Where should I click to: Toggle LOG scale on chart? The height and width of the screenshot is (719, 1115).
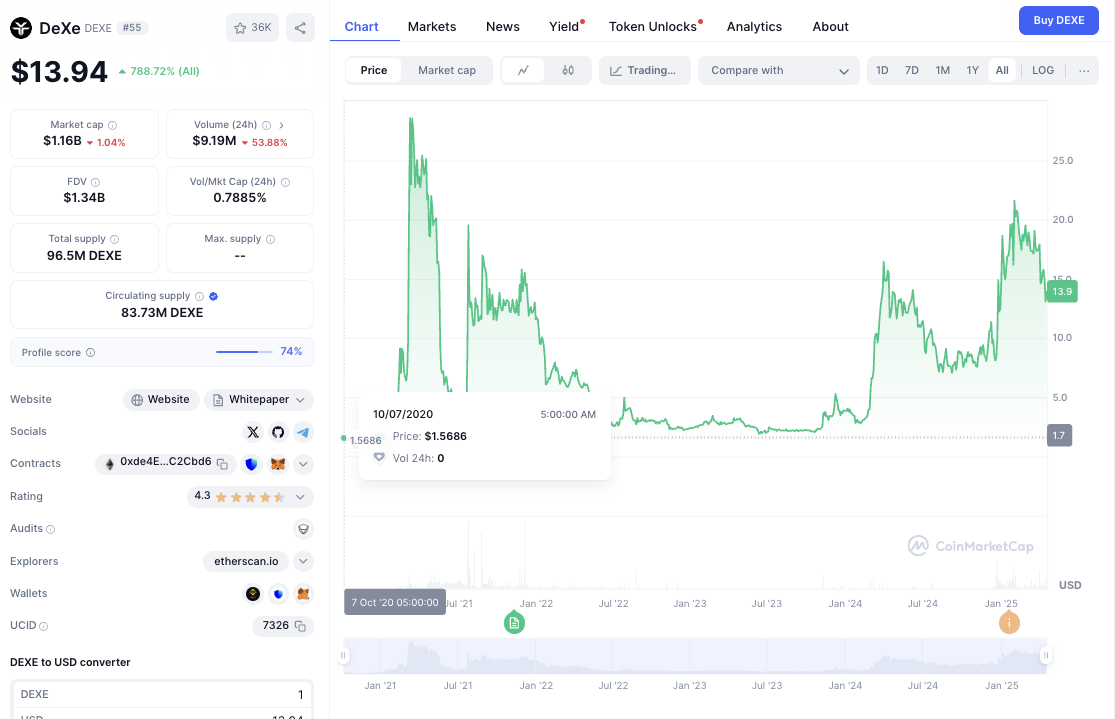(x=1043, y=70)
